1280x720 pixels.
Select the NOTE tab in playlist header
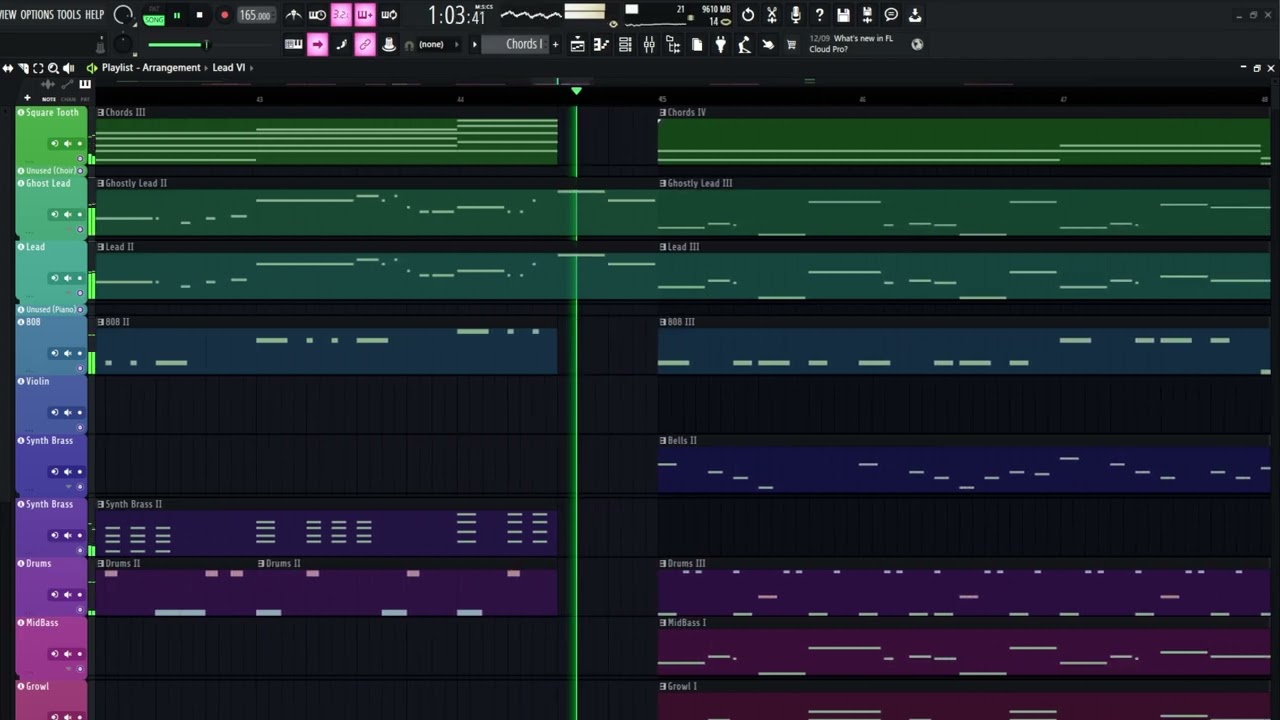[x=49, y=99]
